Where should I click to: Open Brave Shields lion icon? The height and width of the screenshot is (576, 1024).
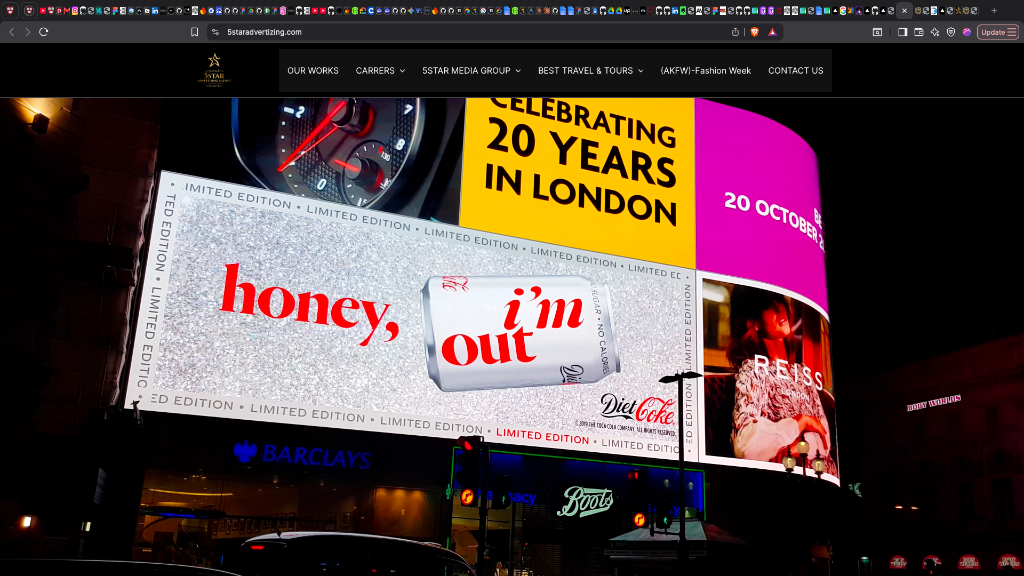click(755, 32)
